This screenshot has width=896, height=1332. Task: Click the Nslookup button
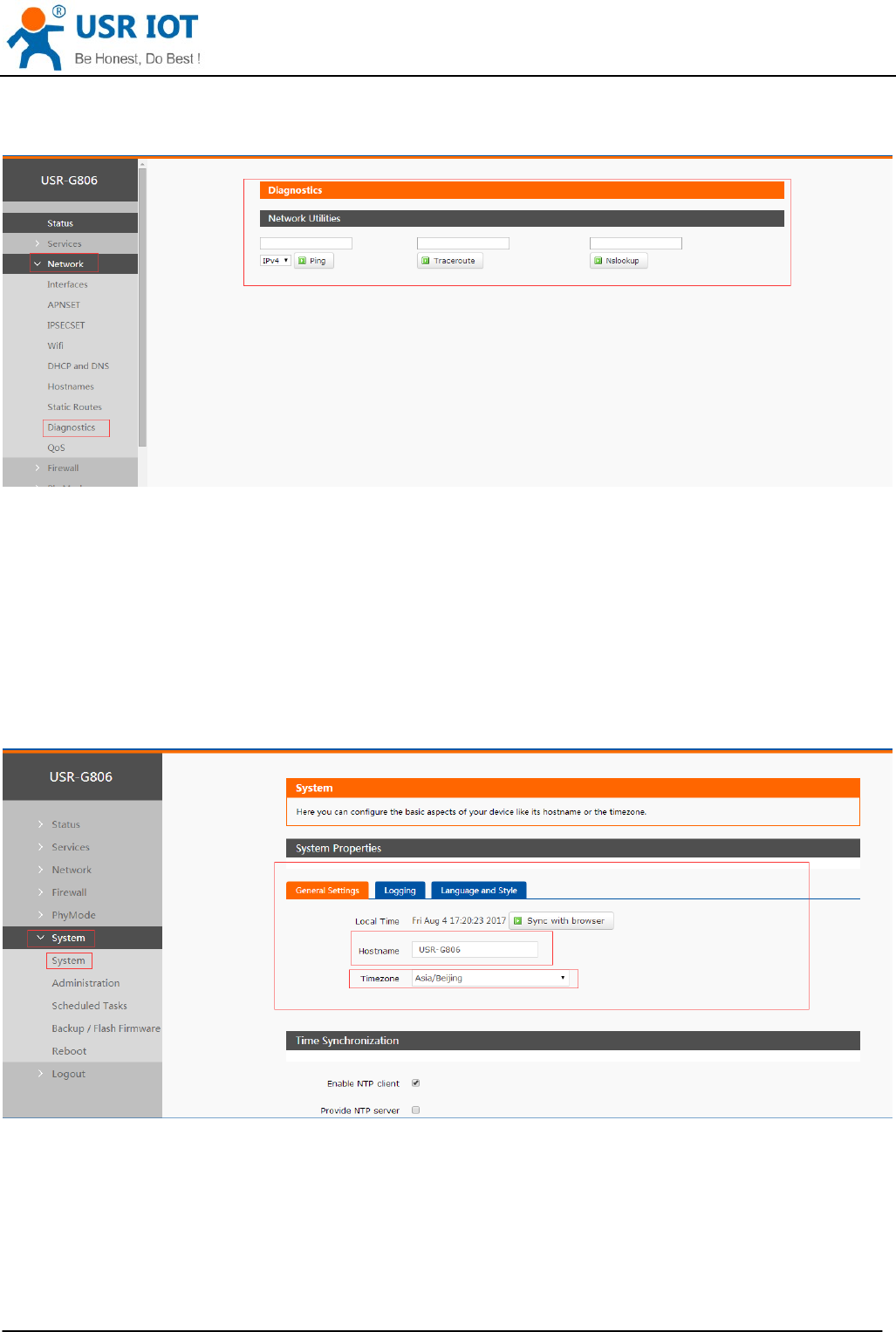(x=619, y=261)
